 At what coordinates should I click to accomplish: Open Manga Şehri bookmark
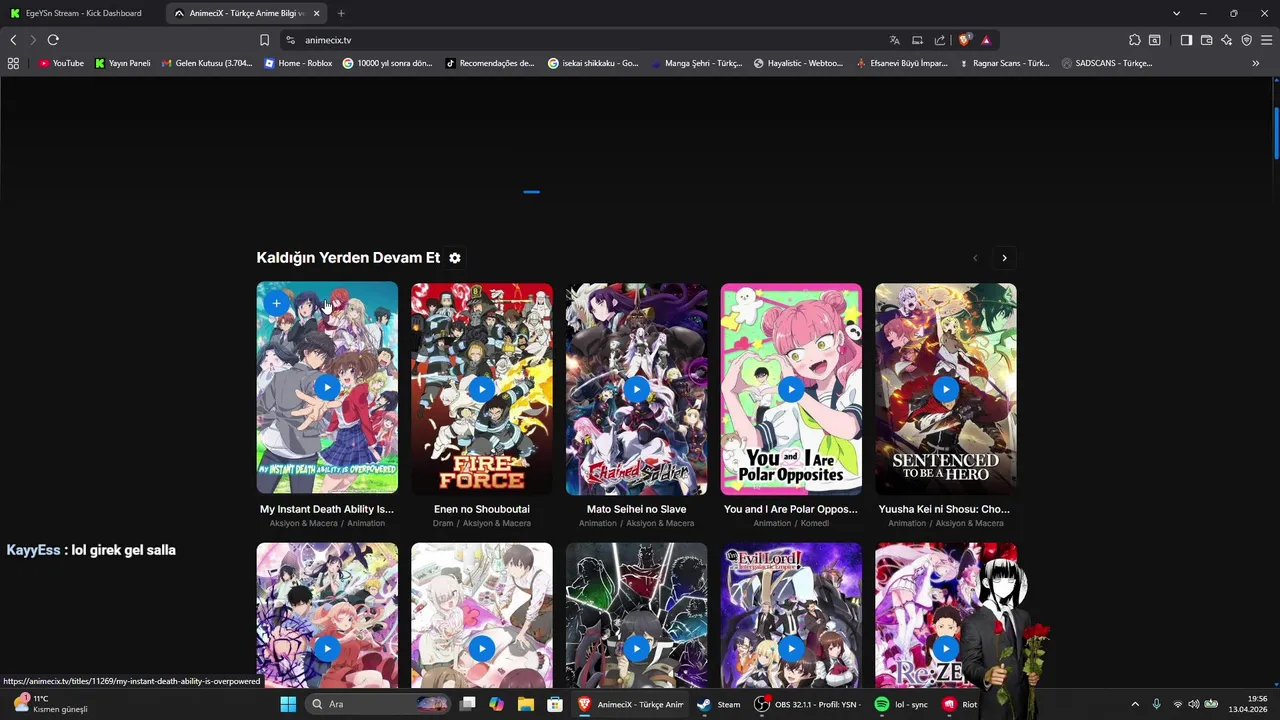[x=696, y=63]
